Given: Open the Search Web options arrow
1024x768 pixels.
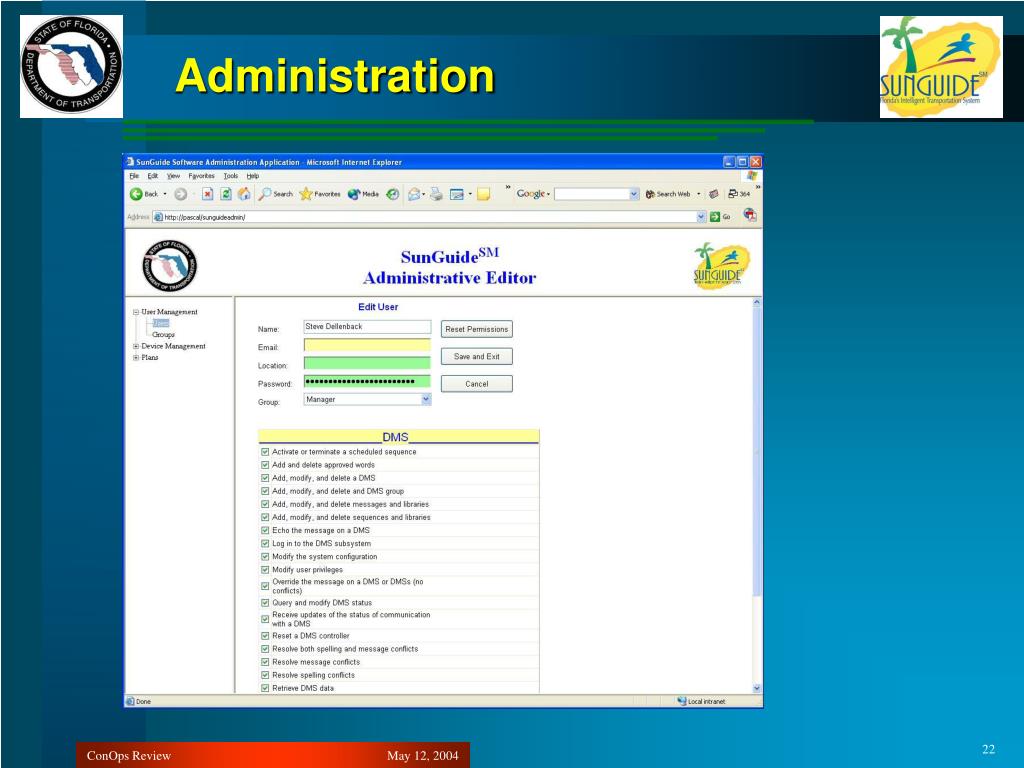Looking at the screenshot, I should pos(698,194).
